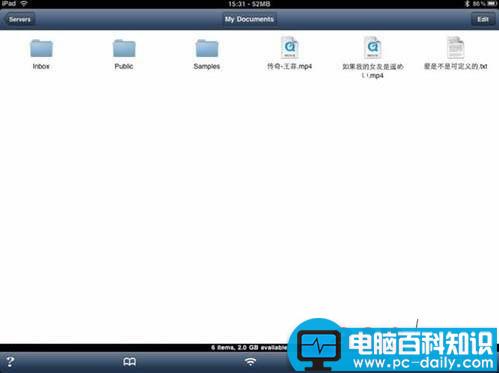
Task: Tap the Edit button
Action: point(483,19)
